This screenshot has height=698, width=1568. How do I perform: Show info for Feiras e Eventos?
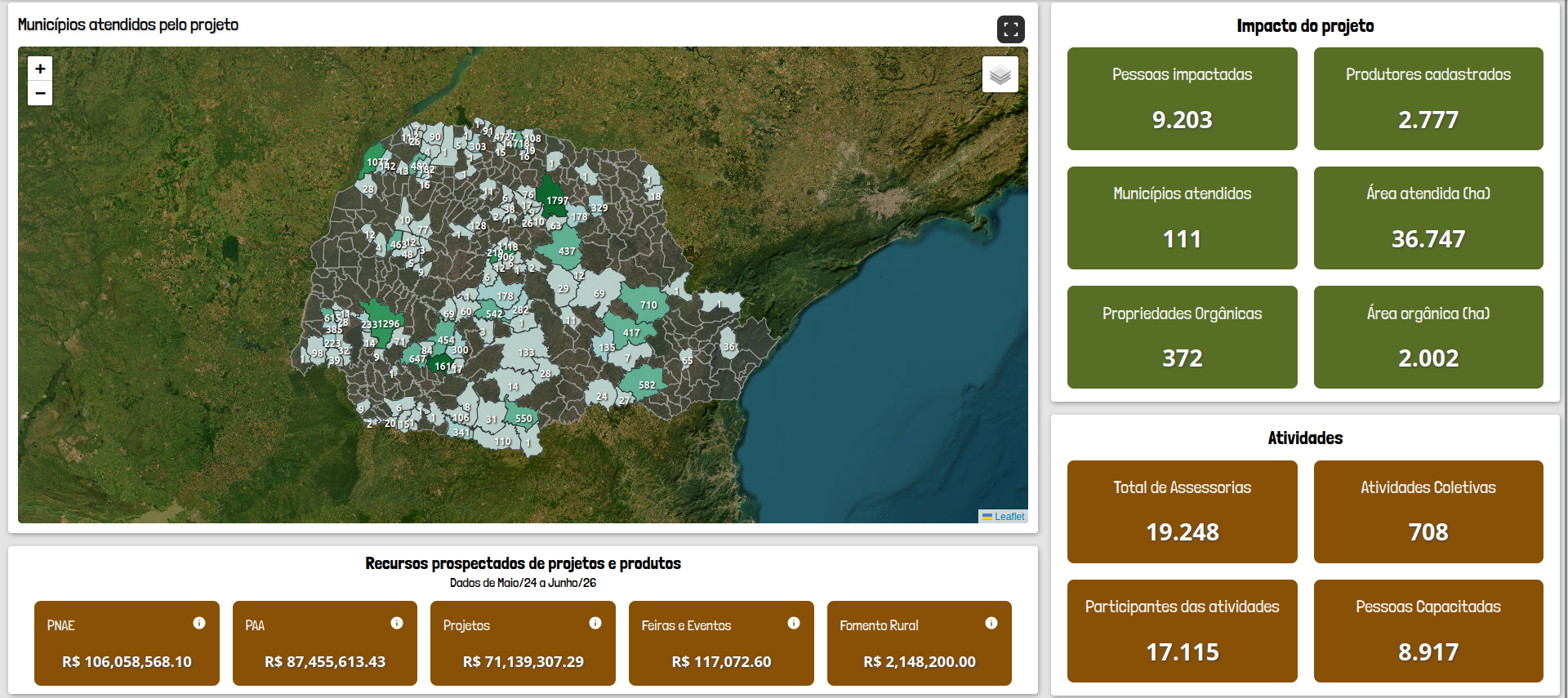pyautogui.click(x=794, y=623)
